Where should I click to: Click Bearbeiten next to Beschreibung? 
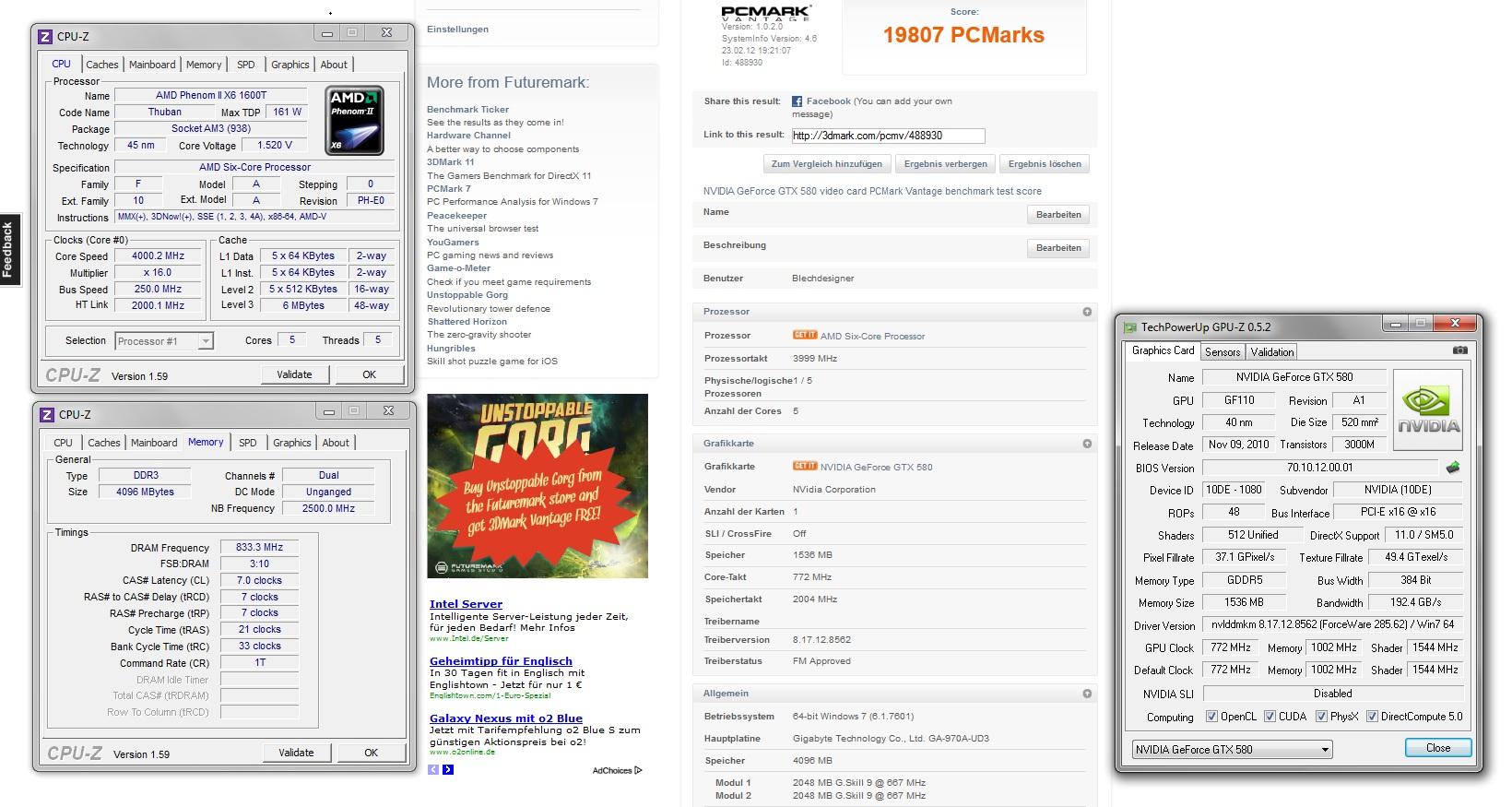[1058, 248]
